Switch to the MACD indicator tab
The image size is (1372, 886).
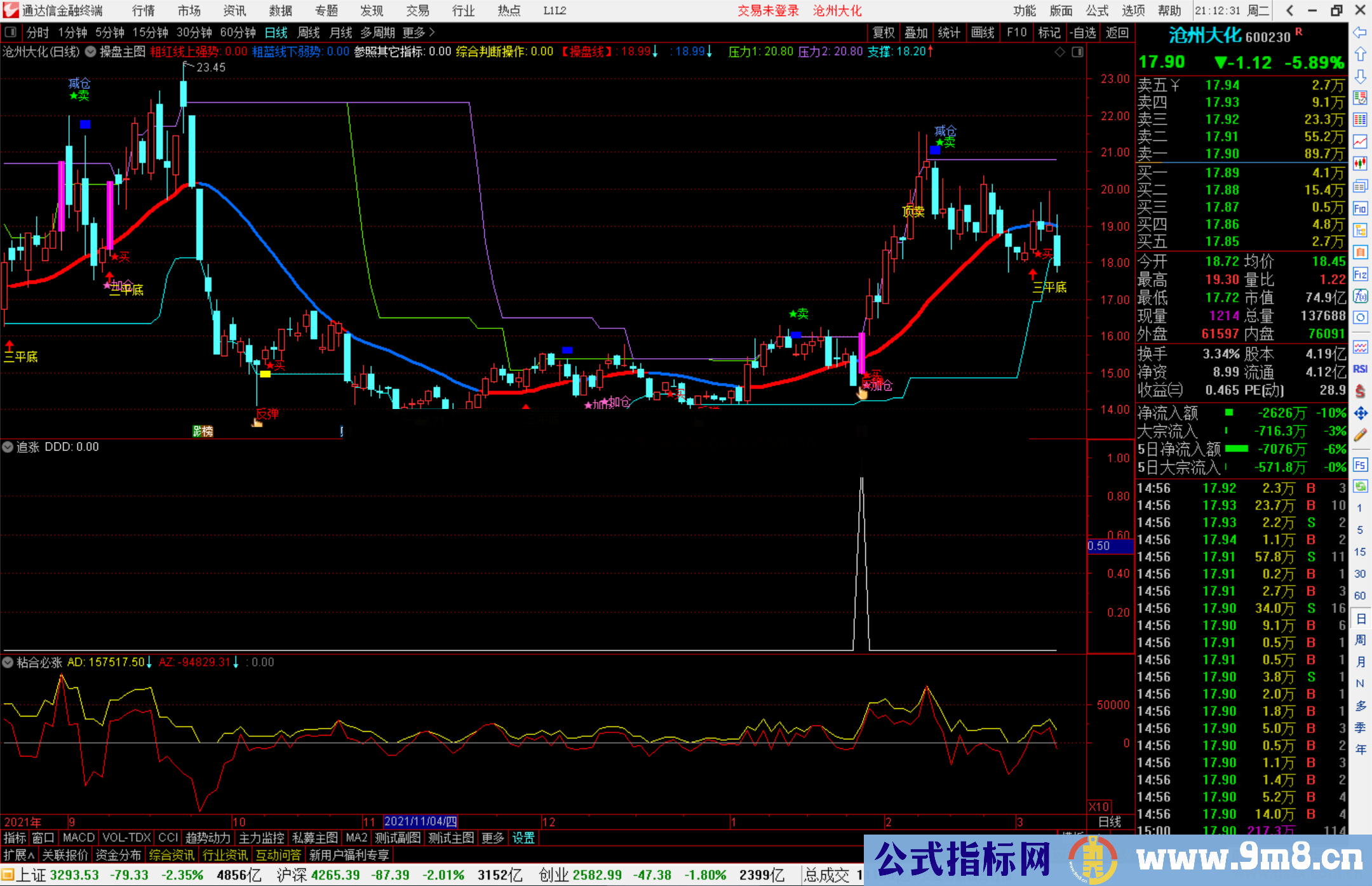click(x=78, y=838)
